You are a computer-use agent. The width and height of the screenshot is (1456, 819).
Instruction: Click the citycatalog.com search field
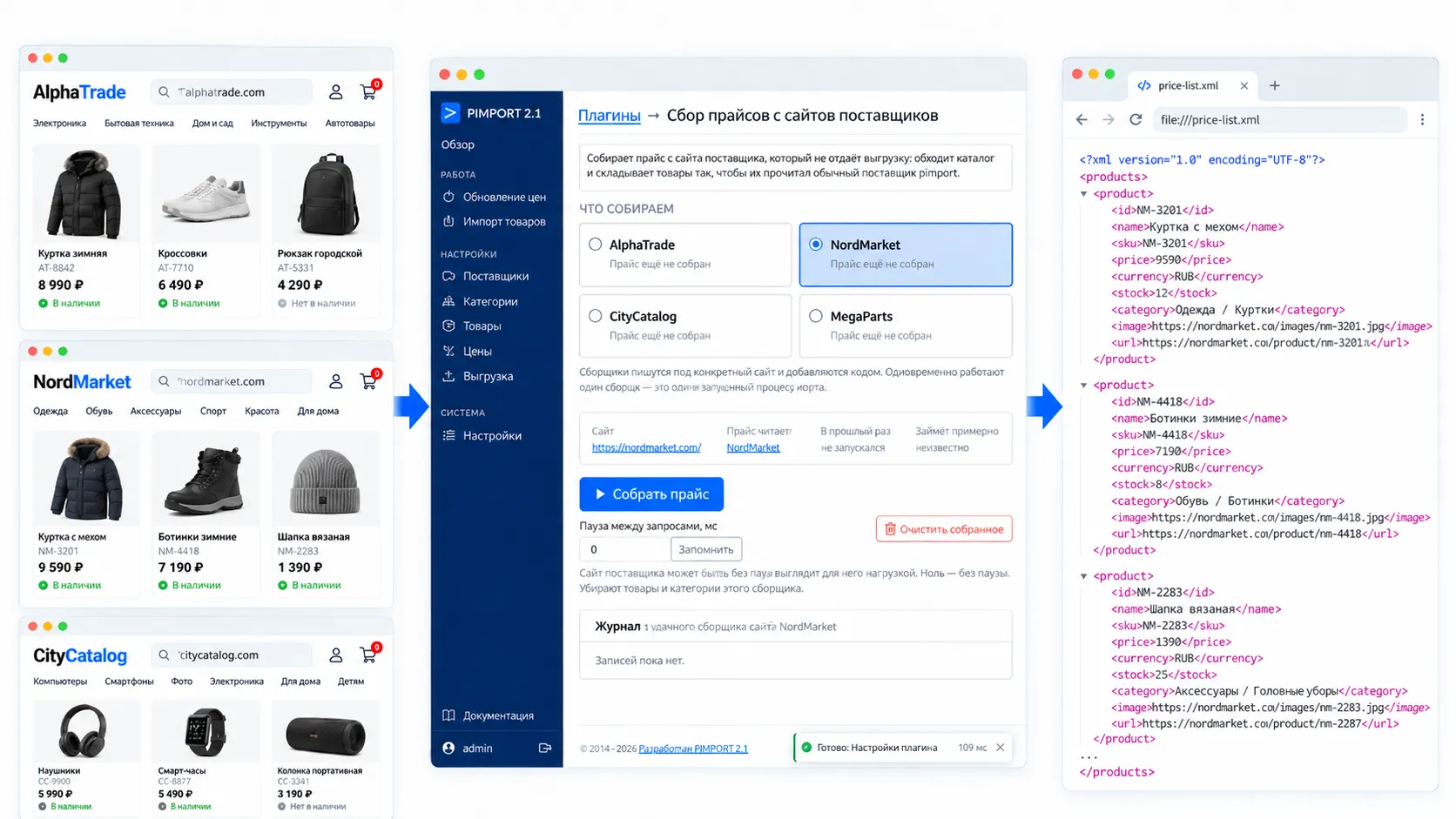[232, 655]
